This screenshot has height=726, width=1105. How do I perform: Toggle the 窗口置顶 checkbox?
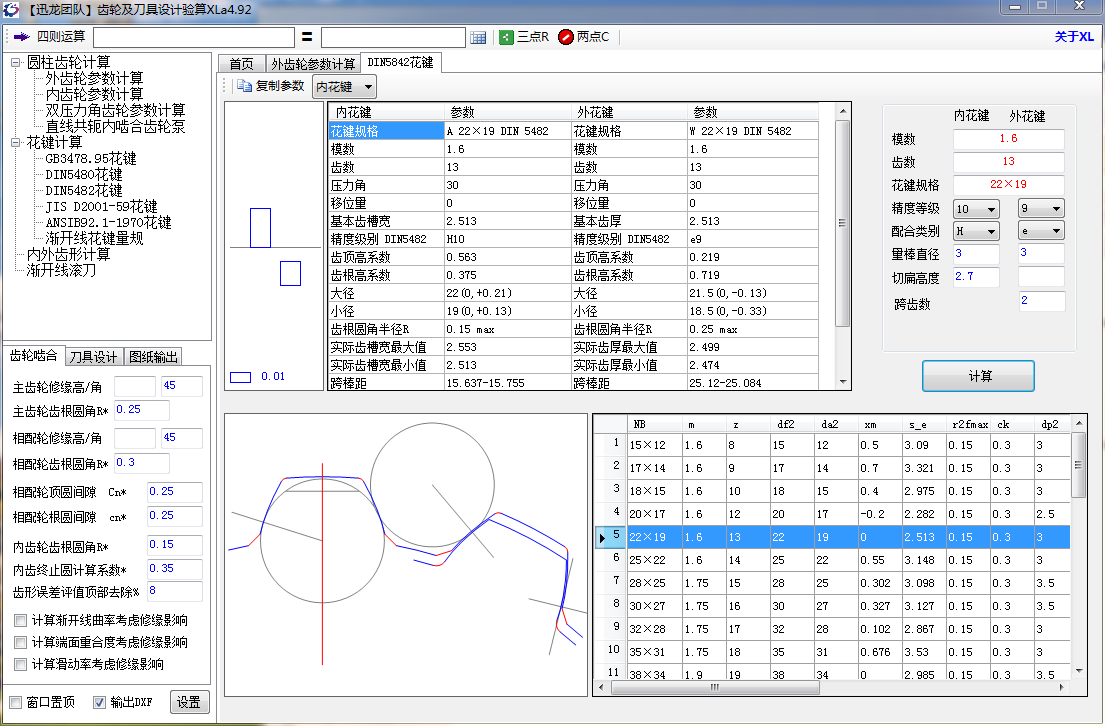click(16, 703)
